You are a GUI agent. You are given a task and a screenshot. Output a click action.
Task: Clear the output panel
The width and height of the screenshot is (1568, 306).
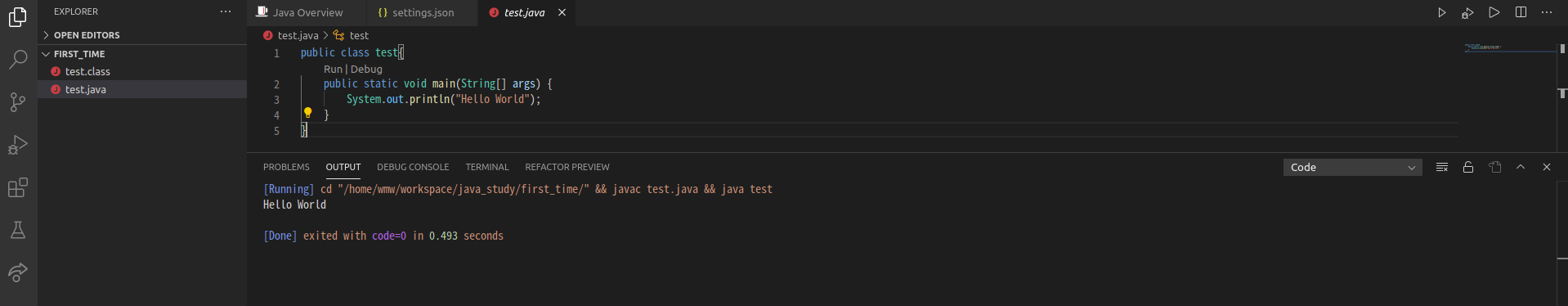click(x=1442, y=167)
